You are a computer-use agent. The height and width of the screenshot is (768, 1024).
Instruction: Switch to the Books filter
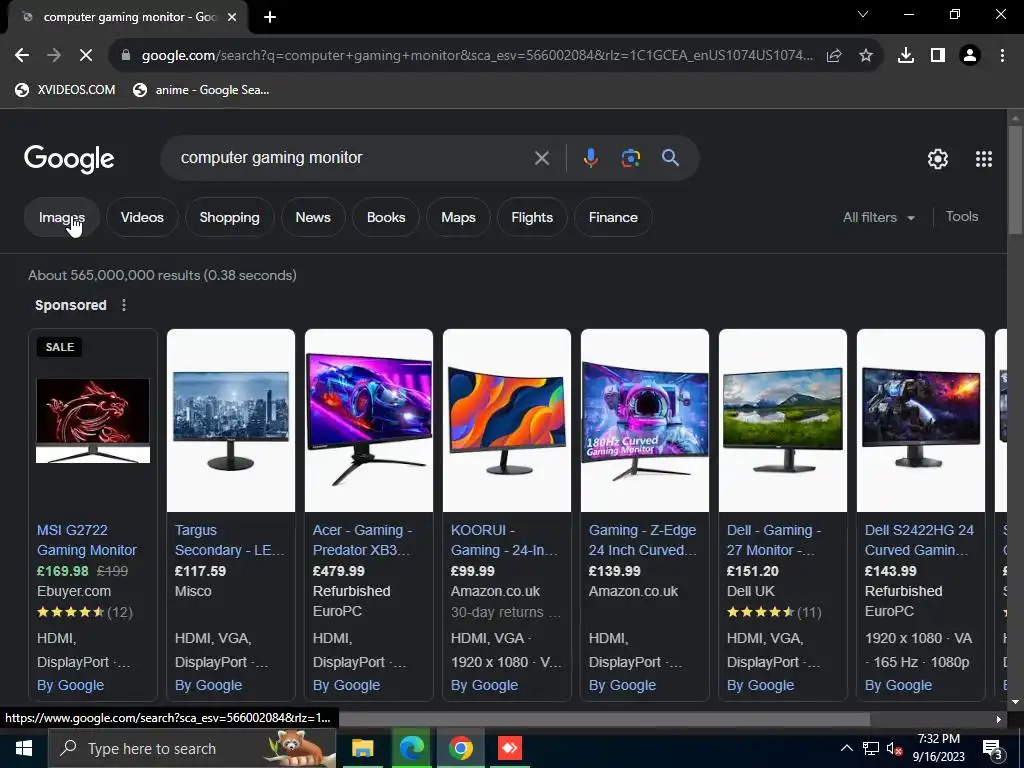pyautogui.click(x=386, y=217)
